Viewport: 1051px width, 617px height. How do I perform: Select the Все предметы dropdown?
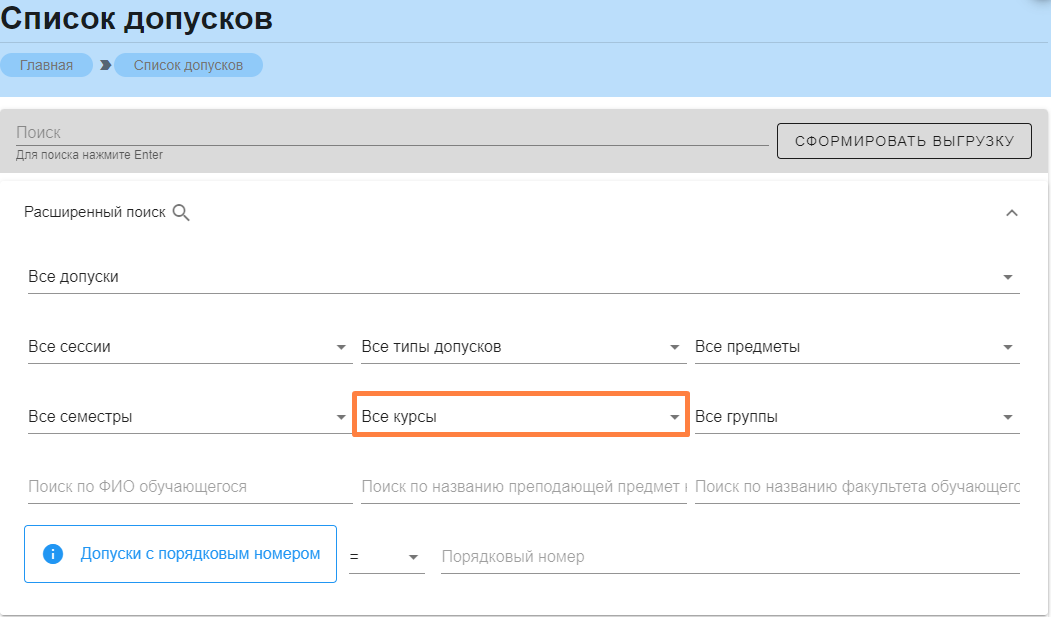point(856,347)
